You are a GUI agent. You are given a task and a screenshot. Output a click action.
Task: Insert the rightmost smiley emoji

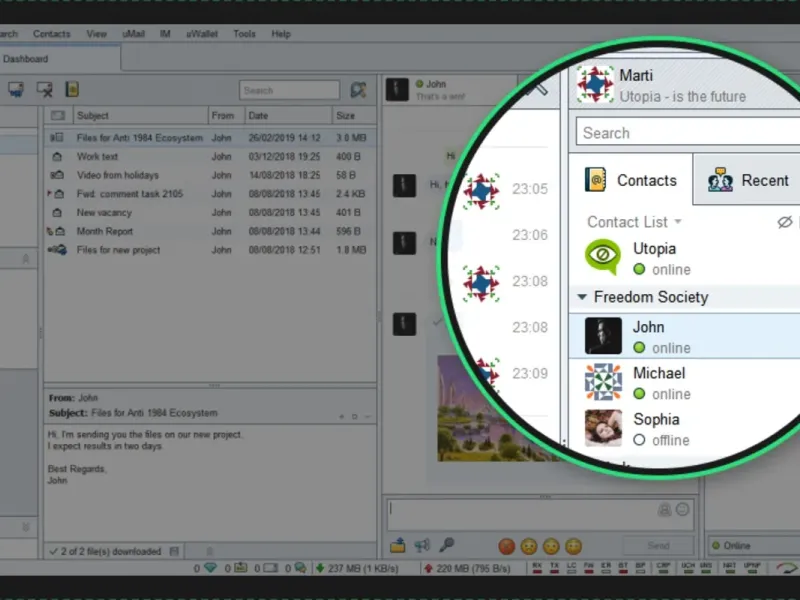coord(573,546)
